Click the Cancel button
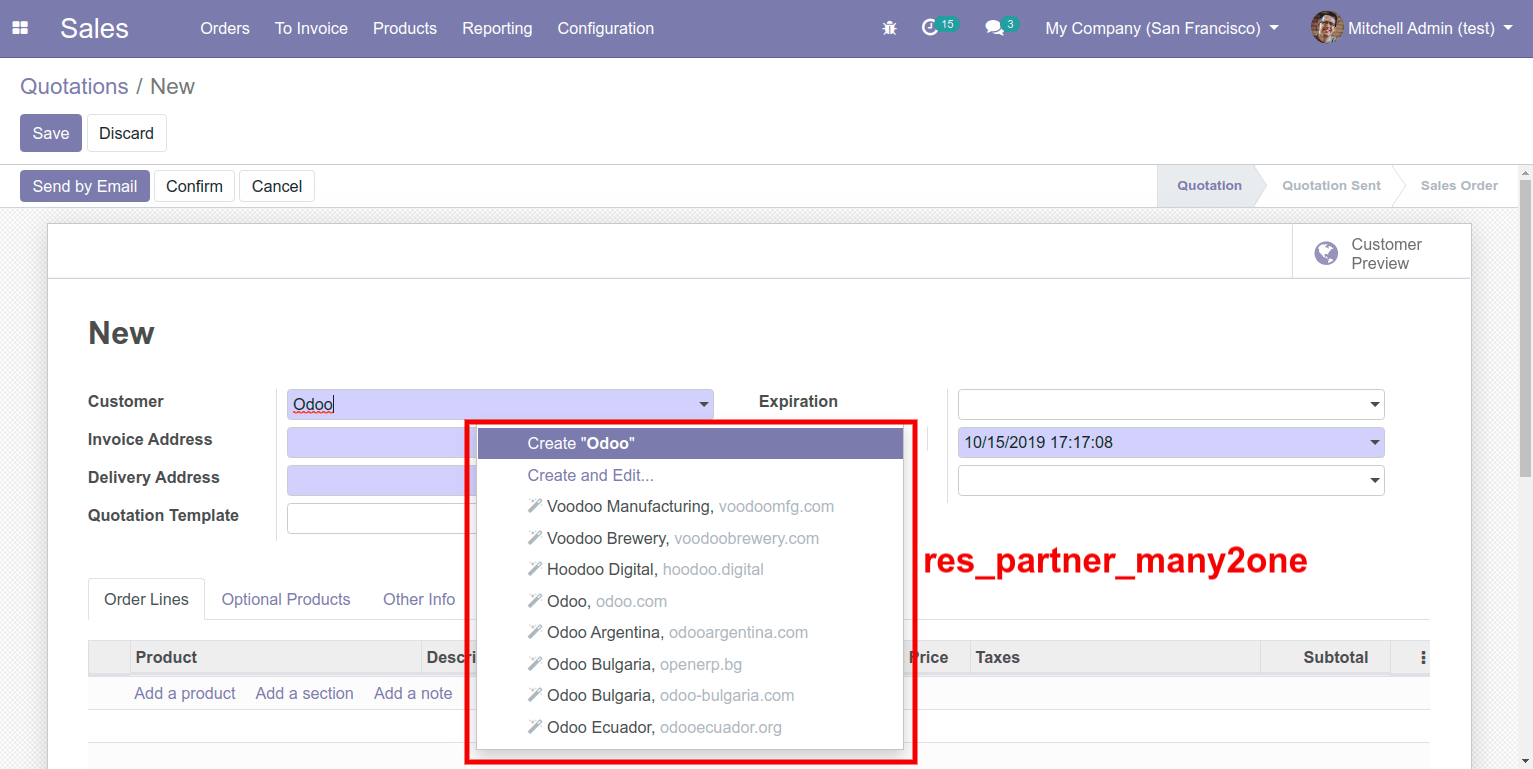Image resolution: width=1533 pixels, height=769 pixels. click(x=277, y=186)
